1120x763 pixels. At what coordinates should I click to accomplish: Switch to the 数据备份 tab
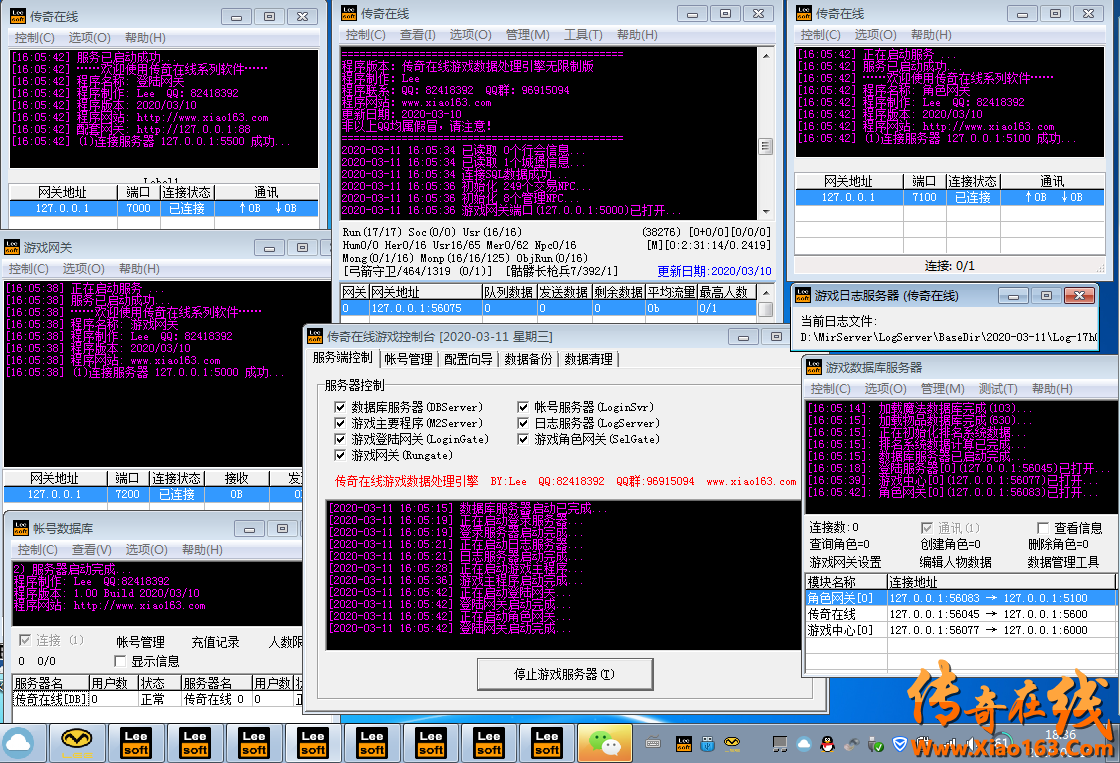(529, 359)
